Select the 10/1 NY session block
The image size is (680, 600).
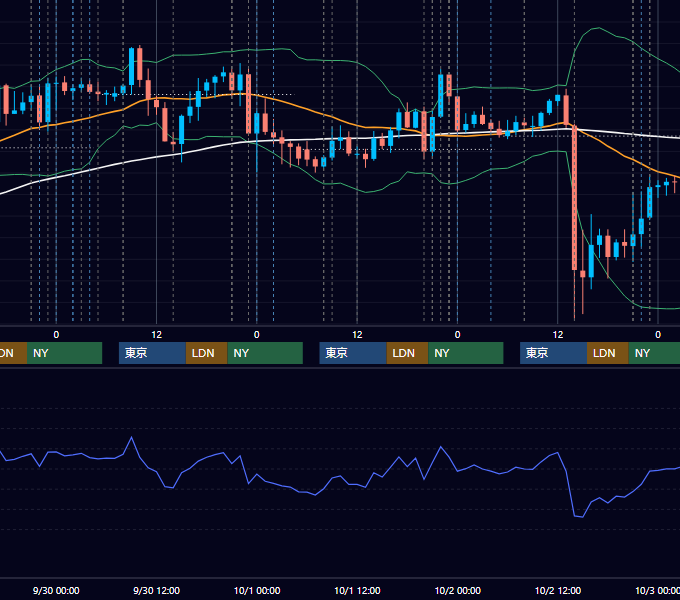tap(466, 353)
